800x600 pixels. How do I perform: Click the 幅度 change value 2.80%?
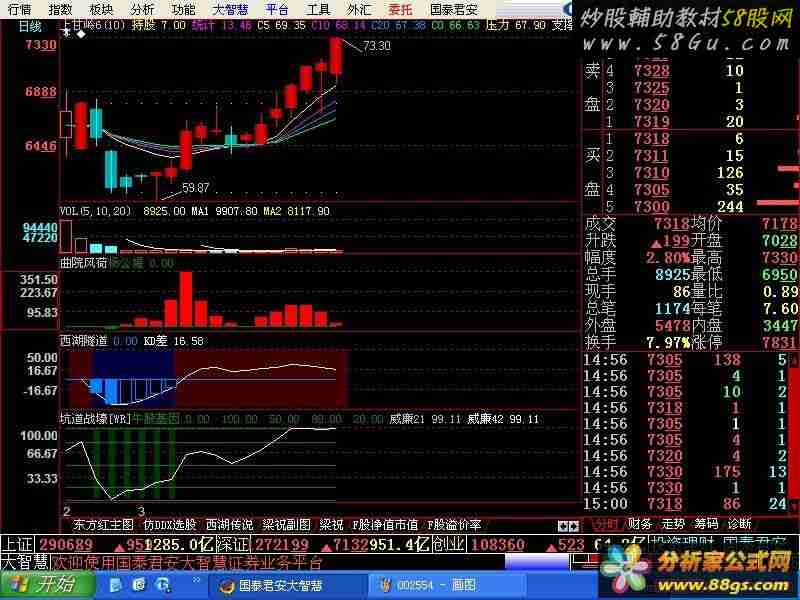click(668, 258)
